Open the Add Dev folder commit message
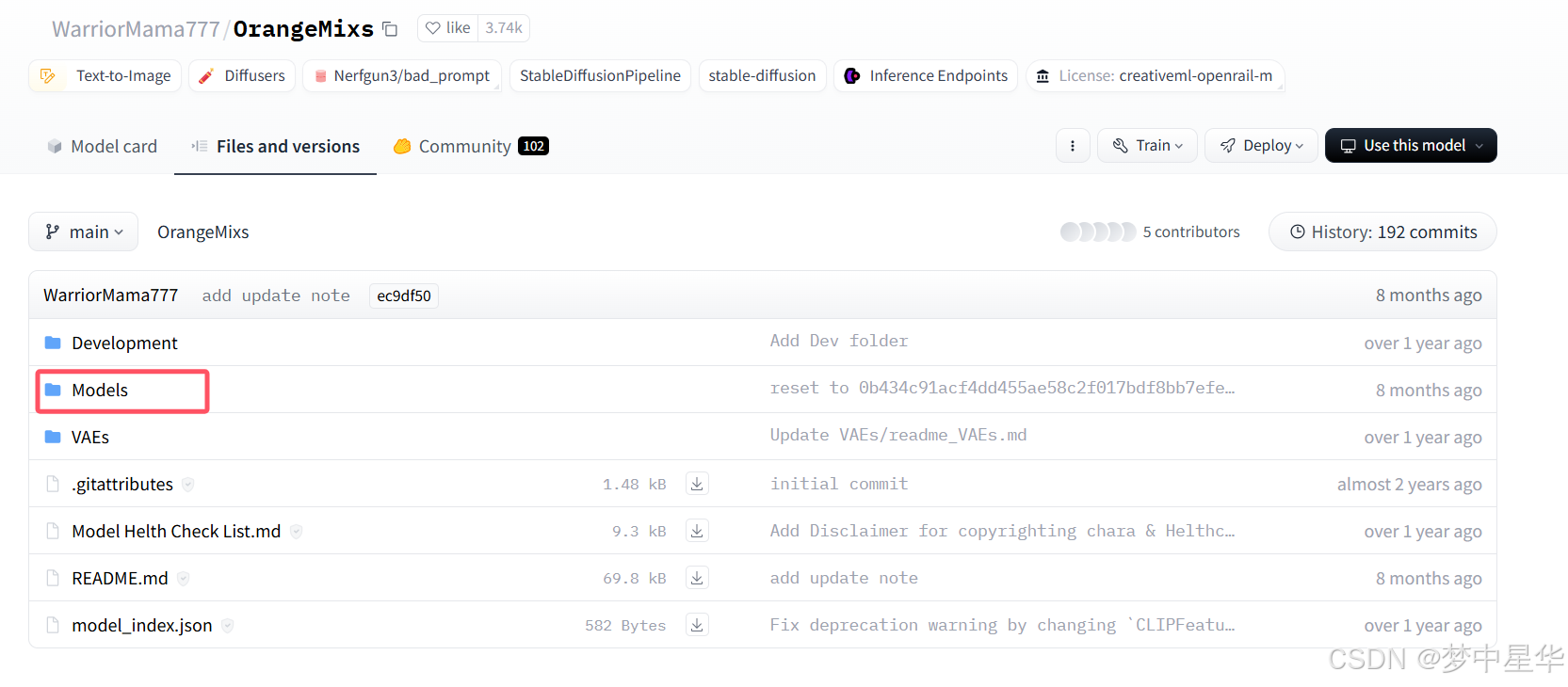This screenshot has width=1568, height=687. point(839,341)
